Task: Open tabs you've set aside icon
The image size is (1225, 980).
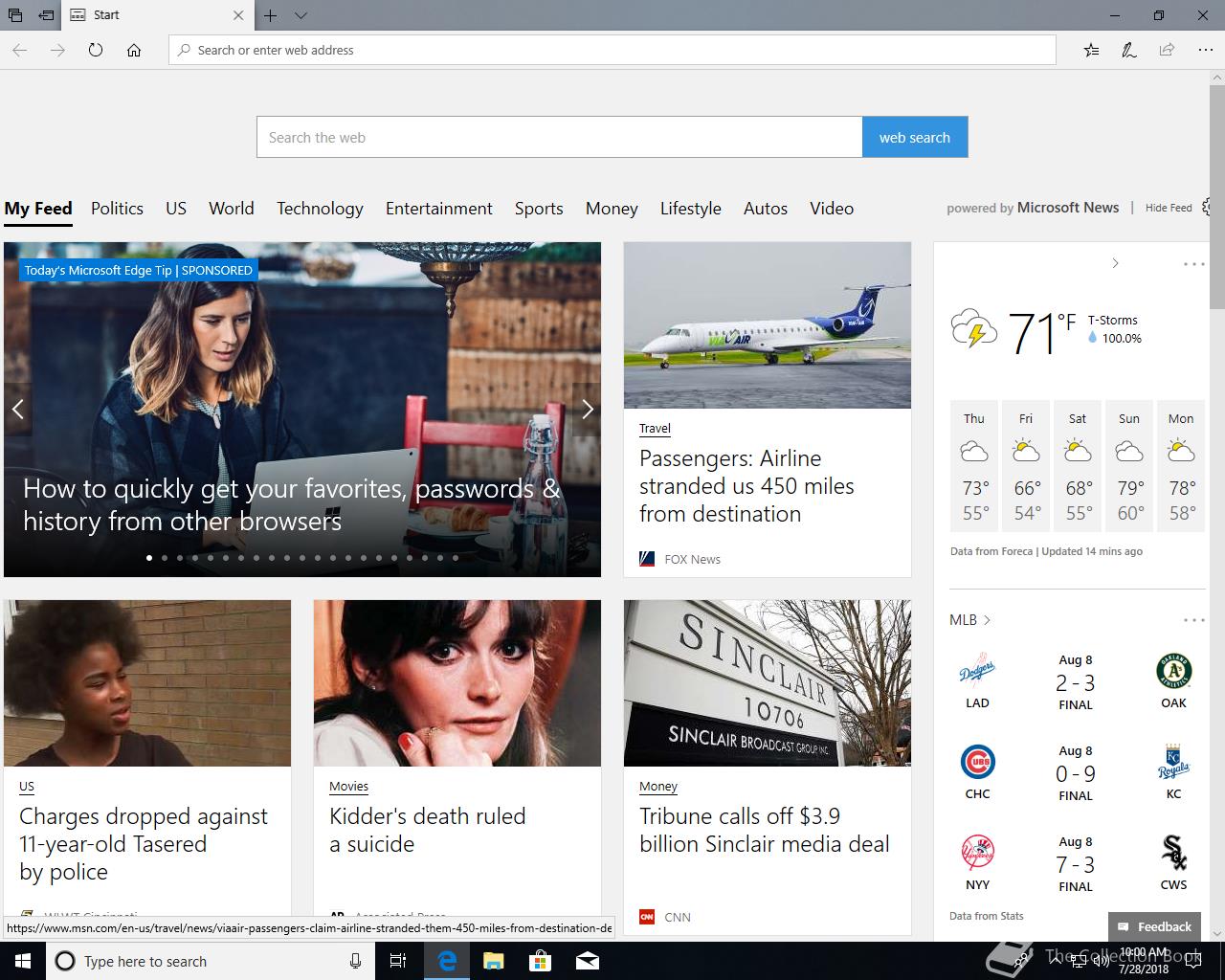Action: click(x=15, y=15)
